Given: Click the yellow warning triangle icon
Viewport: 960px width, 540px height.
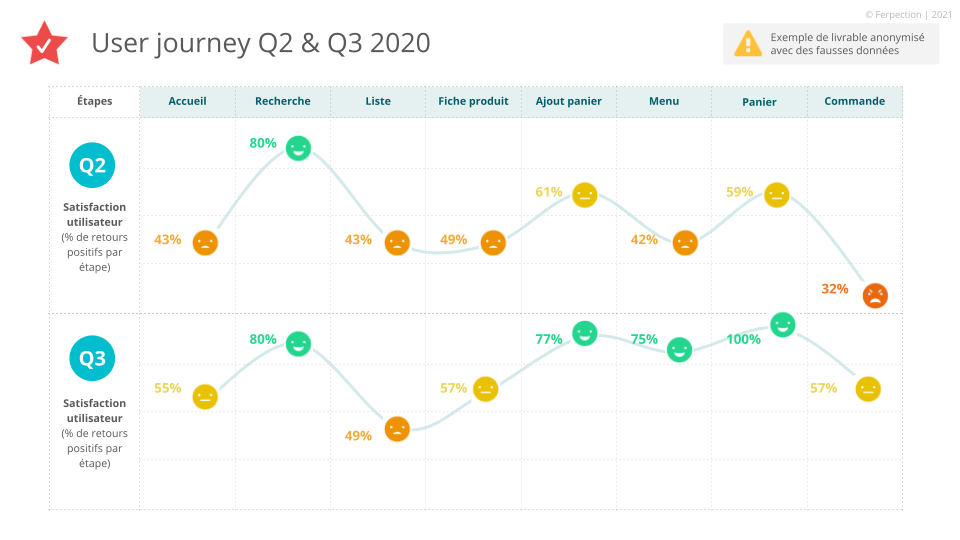Looking at the screenshot, I should click(747, 44).
